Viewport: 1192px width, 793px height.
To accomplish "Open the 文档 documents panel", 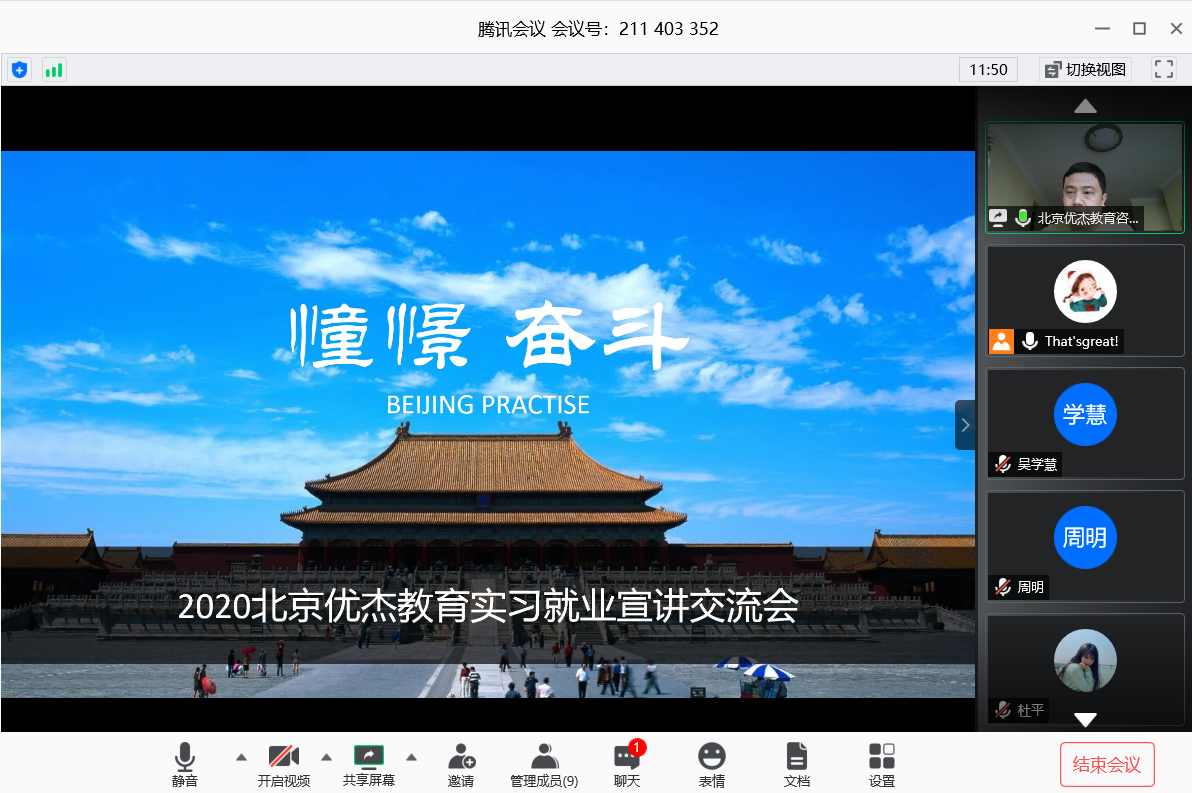I will point(797,765).
